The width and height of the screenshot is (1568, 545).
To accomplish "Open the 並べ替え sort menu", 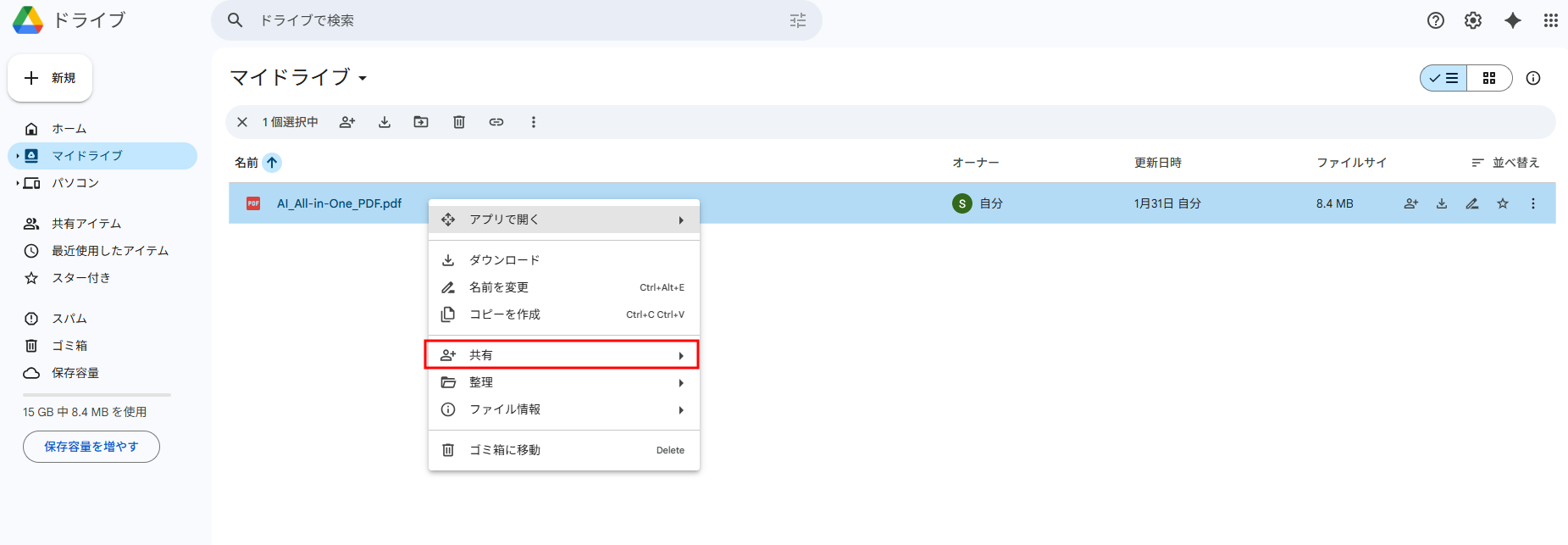I will (x=1505, y=163).
